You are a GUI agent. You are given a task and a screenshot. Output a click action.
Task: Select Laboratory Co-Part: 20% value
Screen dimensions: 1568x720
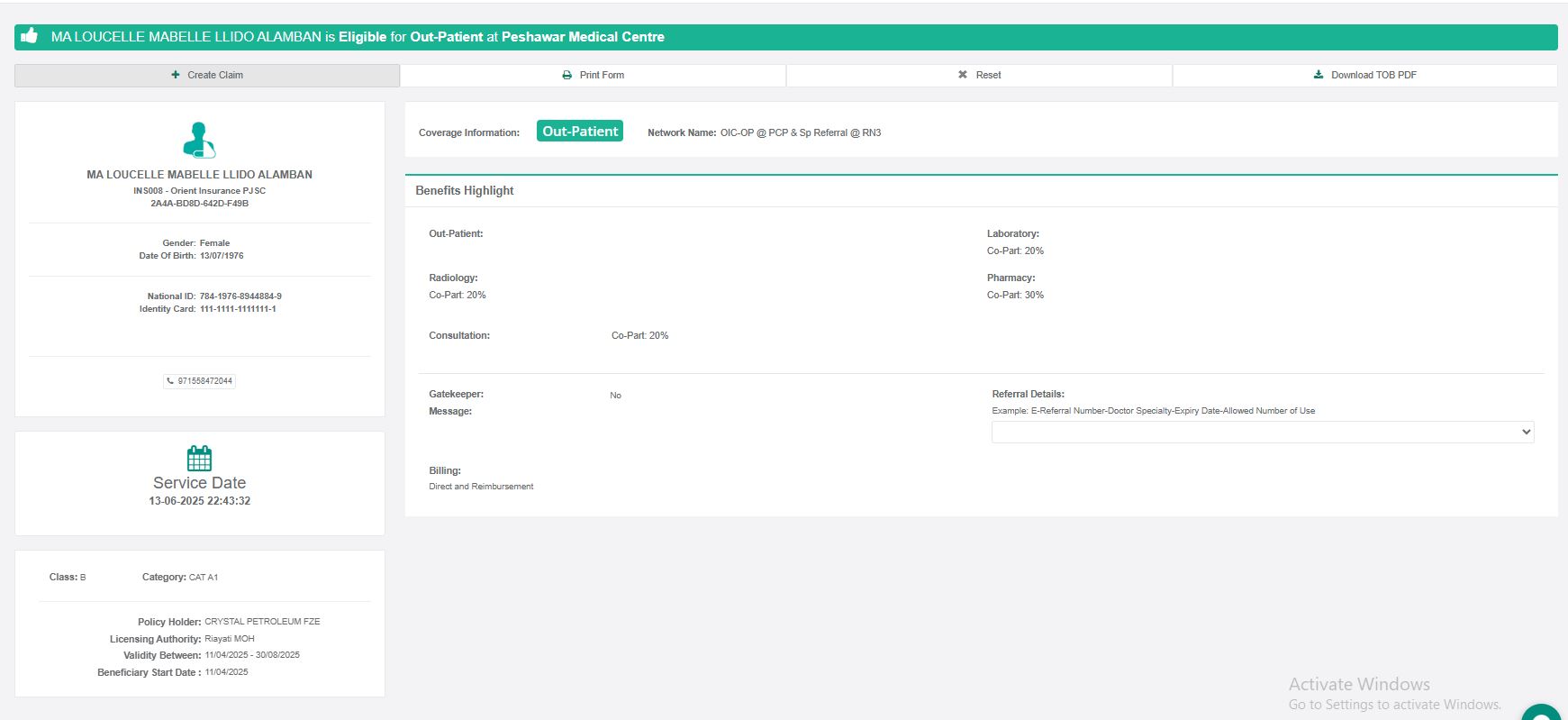pyautogui.click(x=1015, y=251)
